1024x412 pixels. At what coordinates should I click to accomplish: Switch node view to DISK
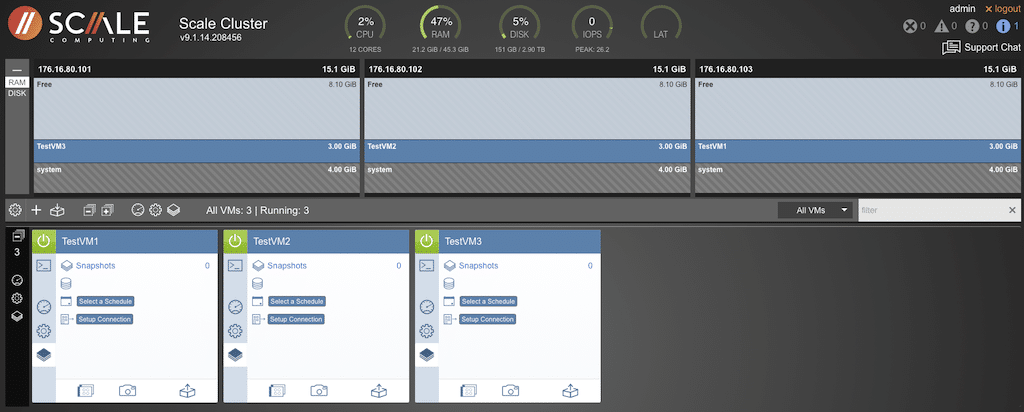(x=17, y=93)
